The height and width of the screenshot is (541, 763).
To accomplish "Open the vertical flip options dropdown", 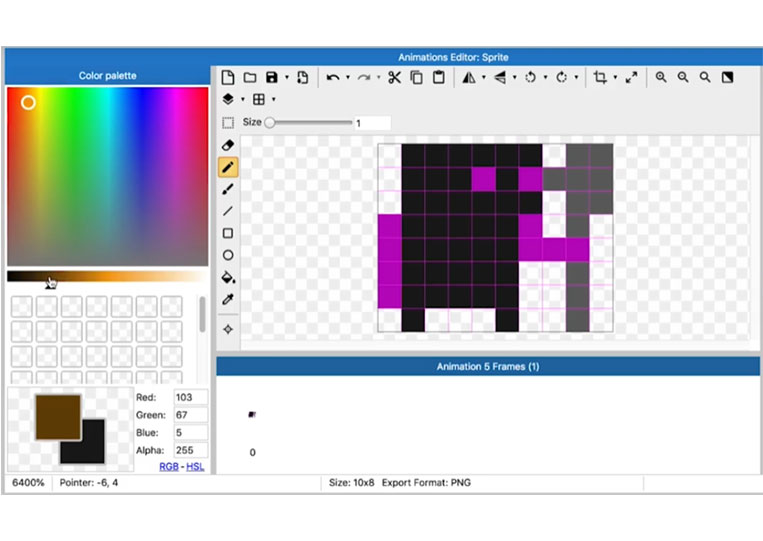I will 514,77.
